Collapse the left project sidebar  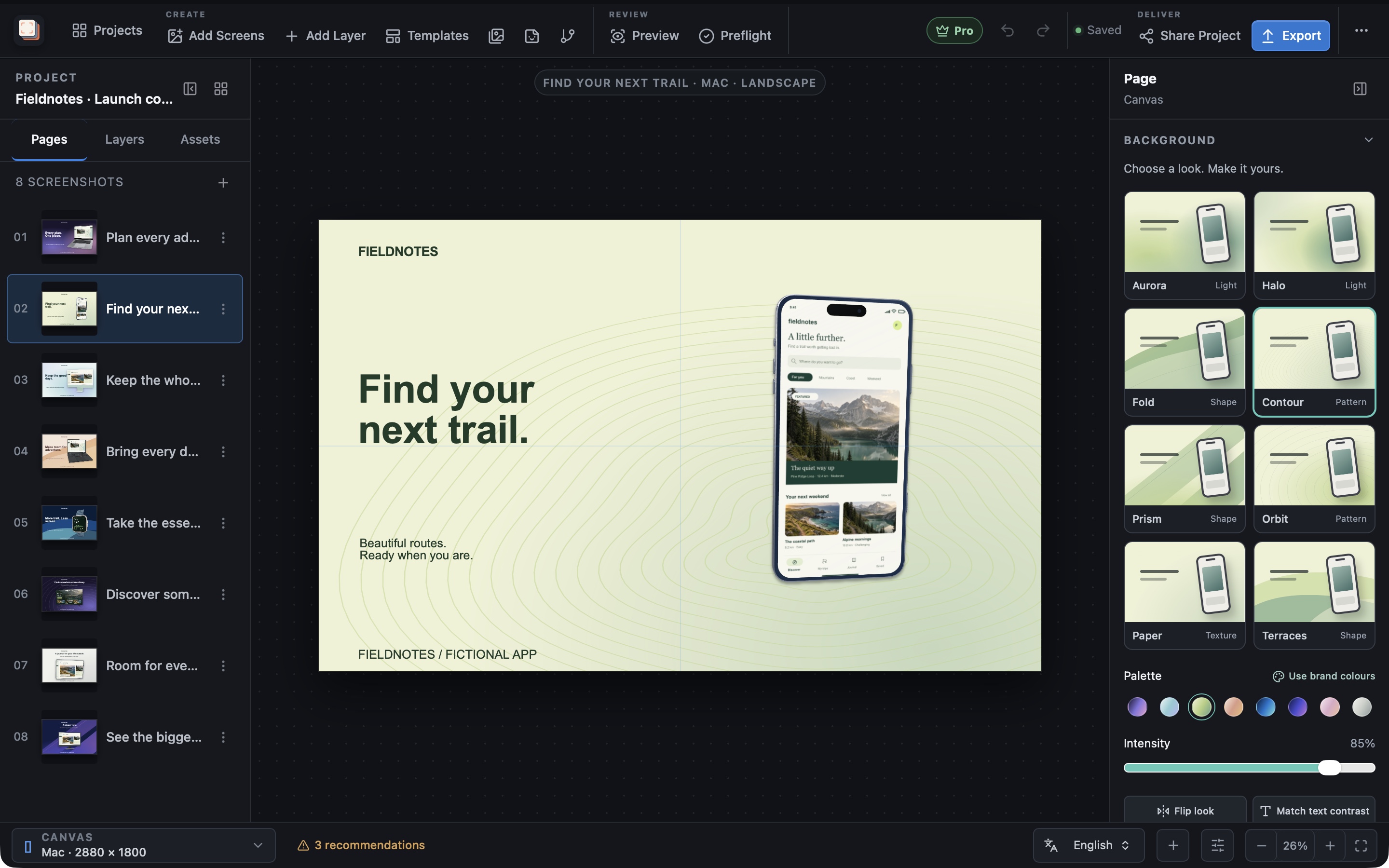190,89
